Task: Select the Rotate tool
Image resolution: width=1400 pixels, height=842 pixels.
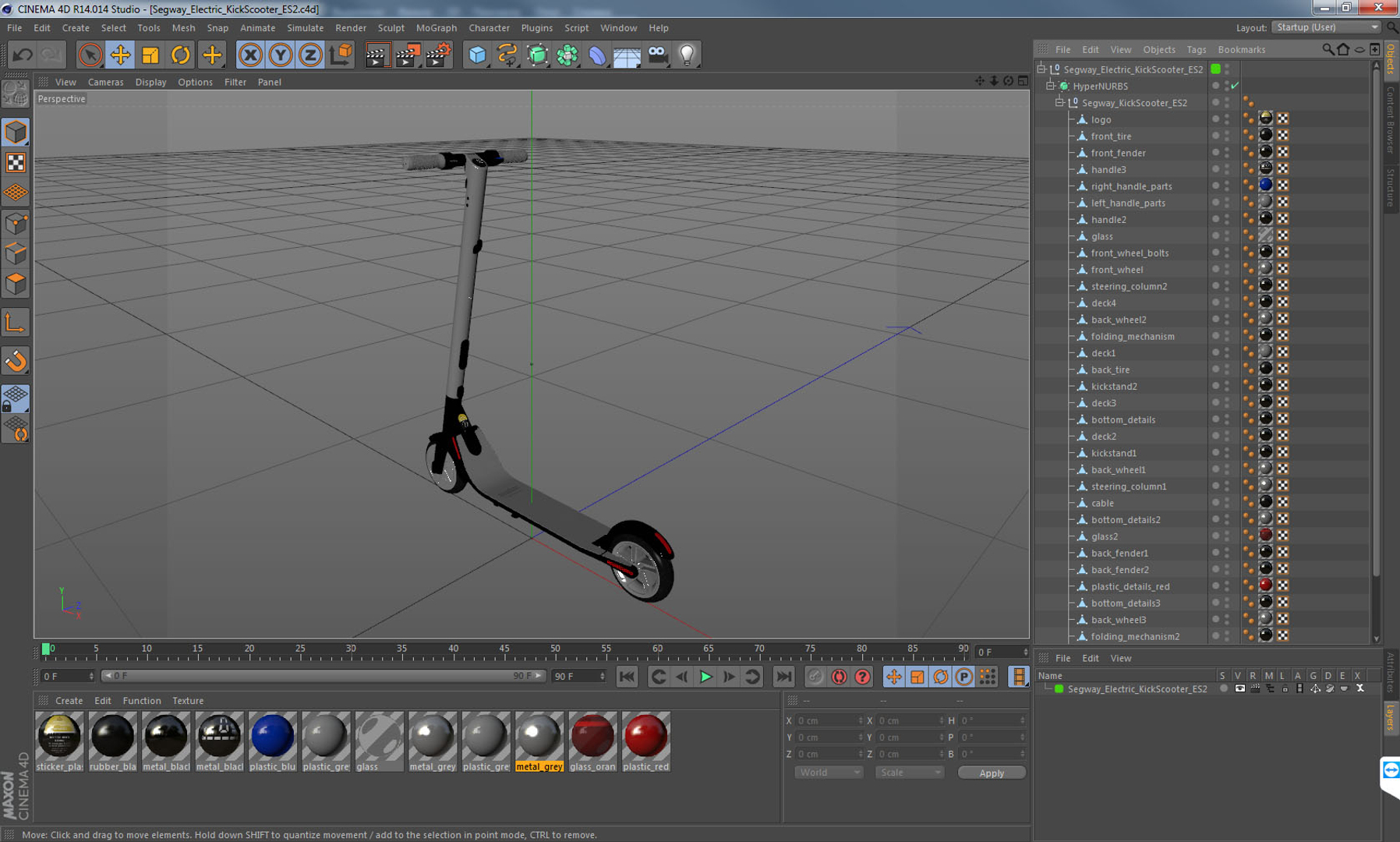Action: (180, 55)
